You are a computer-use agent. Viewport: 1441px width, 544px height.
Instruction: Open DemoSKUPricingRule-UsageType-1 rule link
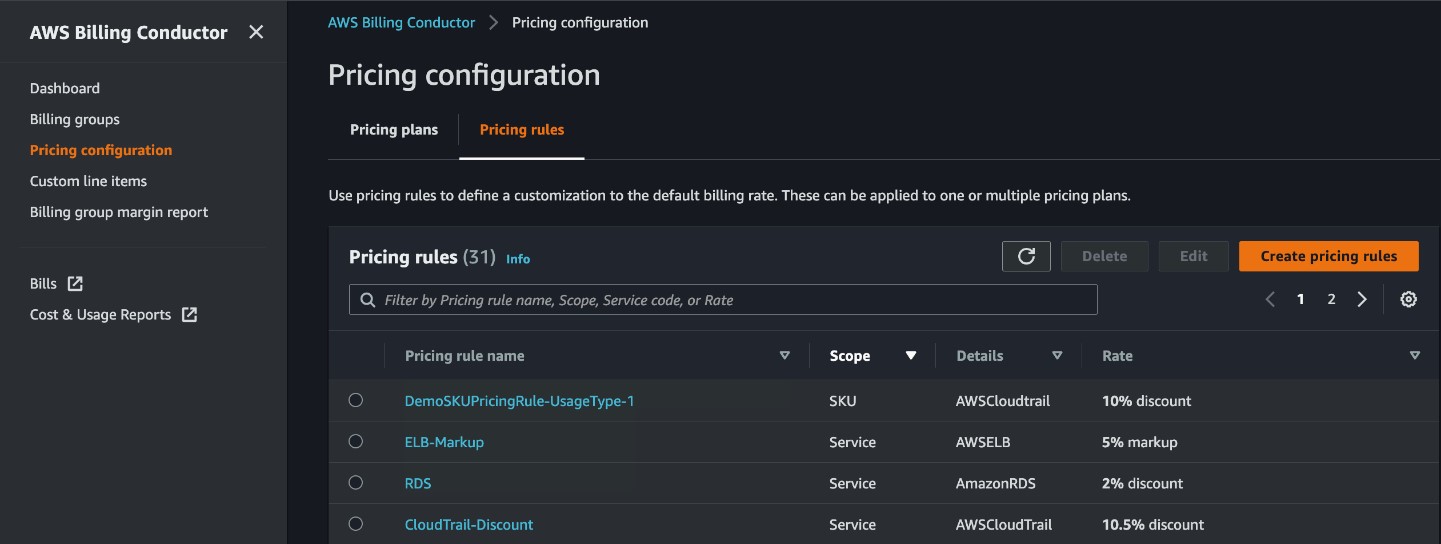pos(520,401)
